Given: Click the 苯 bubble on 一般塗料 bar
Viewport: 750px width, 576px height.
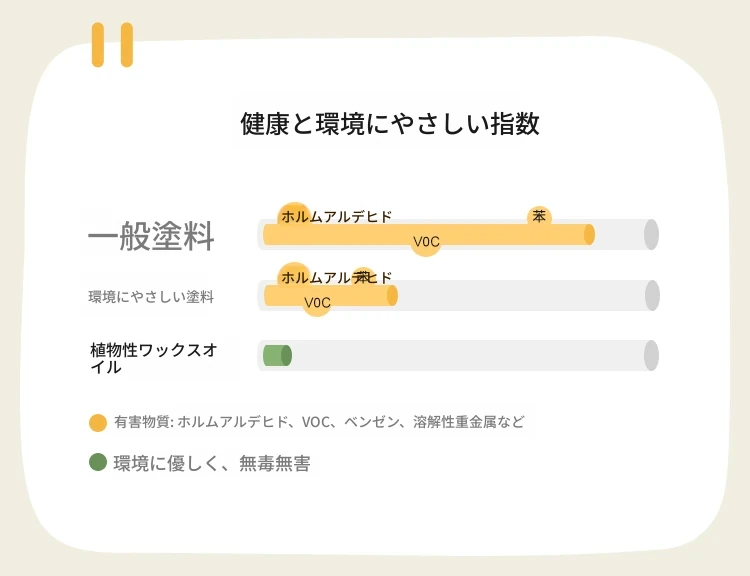Looking at the screenshot, I should tap(539, 217).
